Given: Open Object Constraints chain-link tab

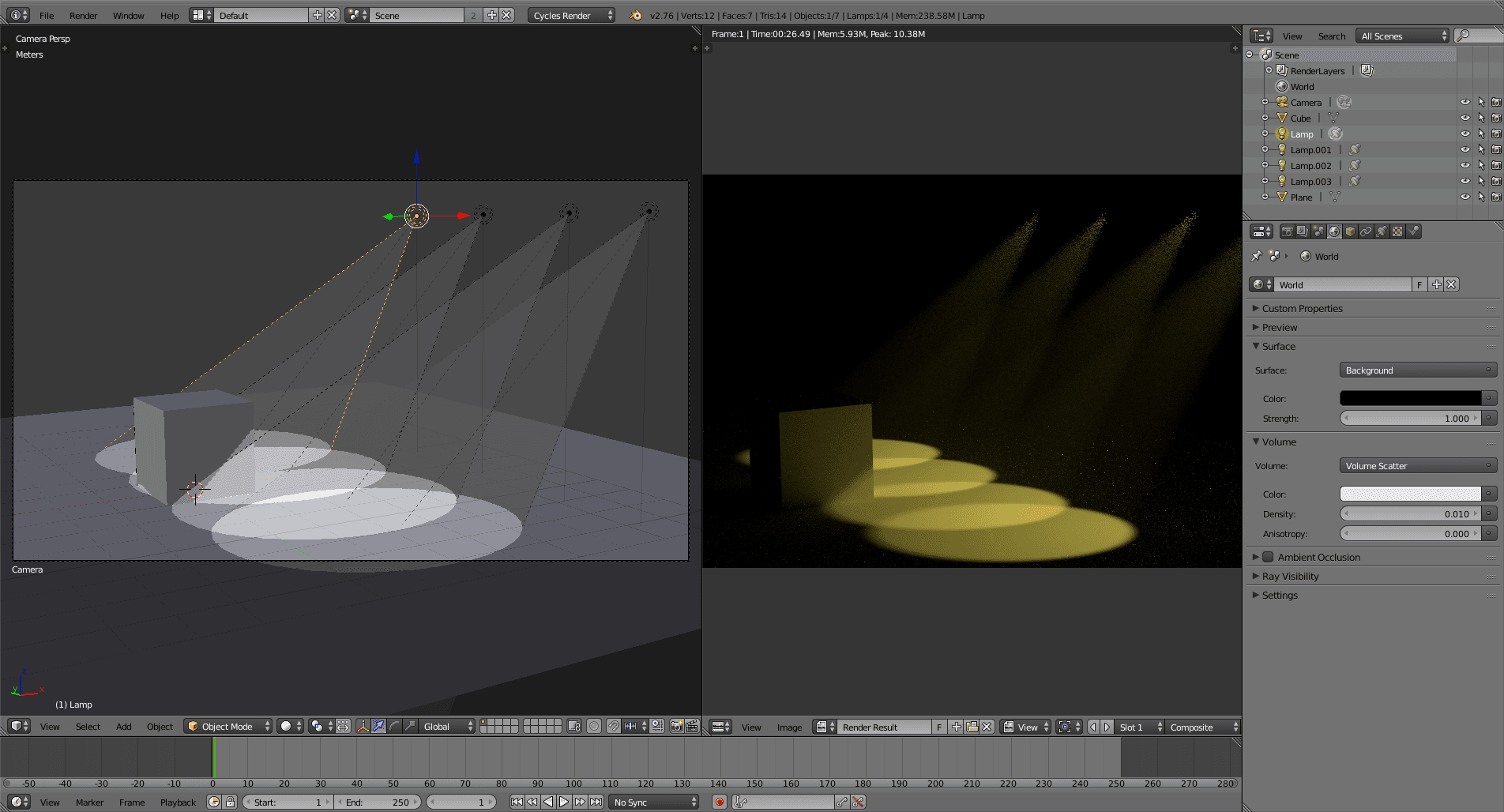Looking at the screenshot, I should (1366, 231).
